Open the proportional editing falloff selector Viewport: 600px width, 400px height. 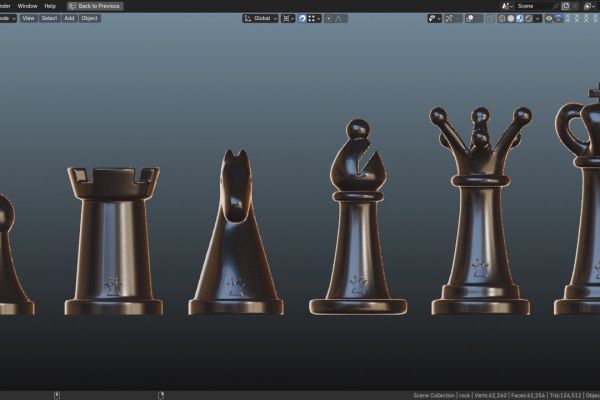pos(341,18)
